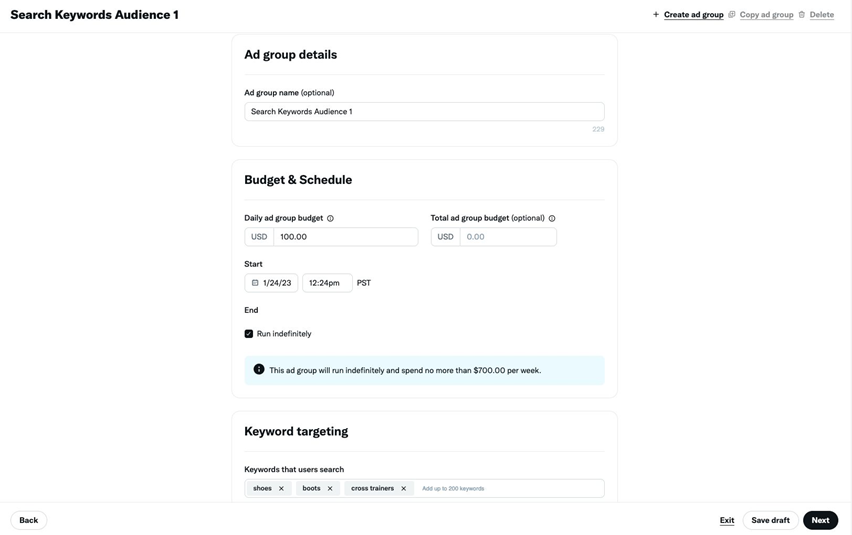Remove the "cross trainers" keyword chip
This screenshot has height=535, width=852.
404,489
